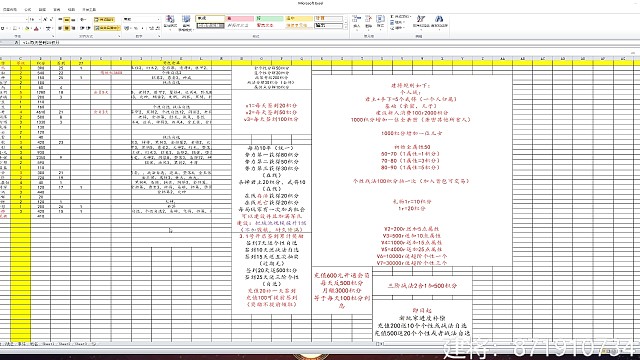Click the Increase Indent icon
Screen dimensions: 640x360
click(88, 29)
